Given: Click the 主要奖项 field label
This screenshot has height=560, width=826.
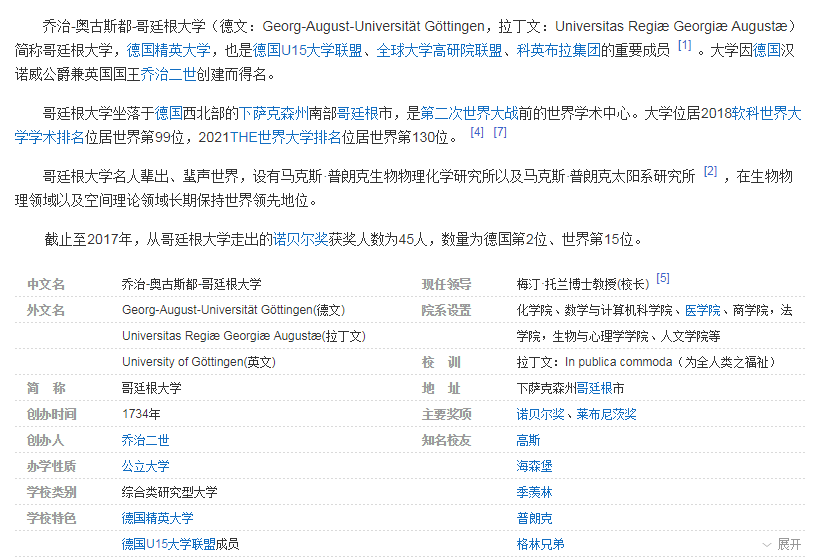Looking at the screenshot, I should point(446,414).
